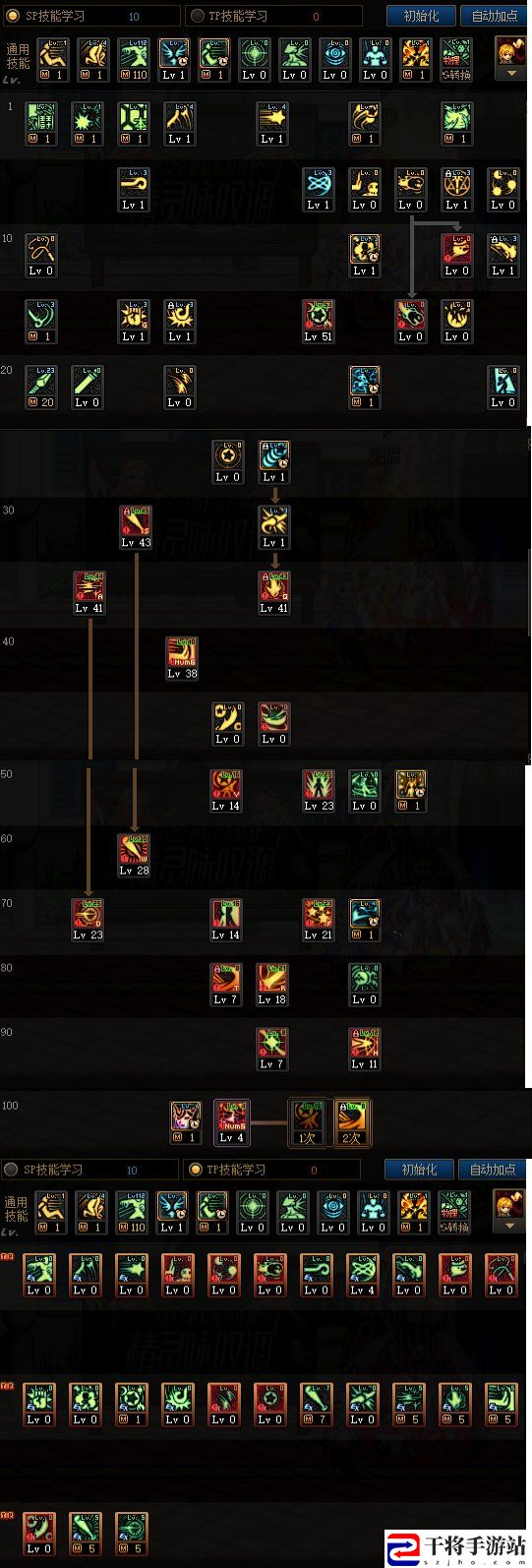The height and width of the screenshot is (1568, 532).
Task: Select the Lv 43 skill icon
Action: tap(136, 527)
